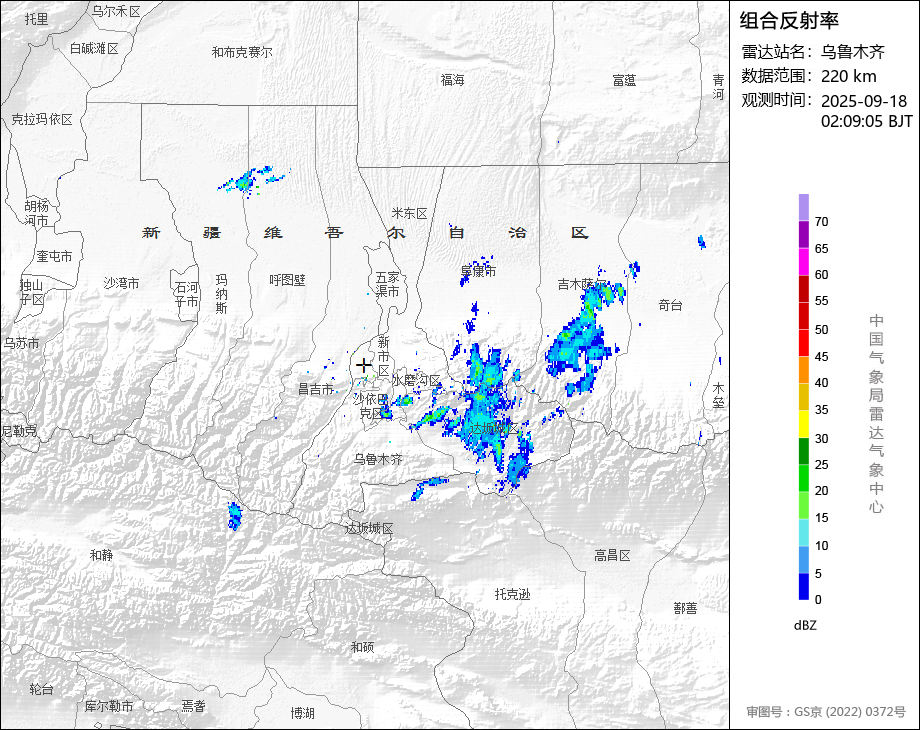Image resolution: width=920 pixels, height=730 pixels.
Task: Pick the cyan 10–15 dBZ legend color
Action: [x=804, y=532]
